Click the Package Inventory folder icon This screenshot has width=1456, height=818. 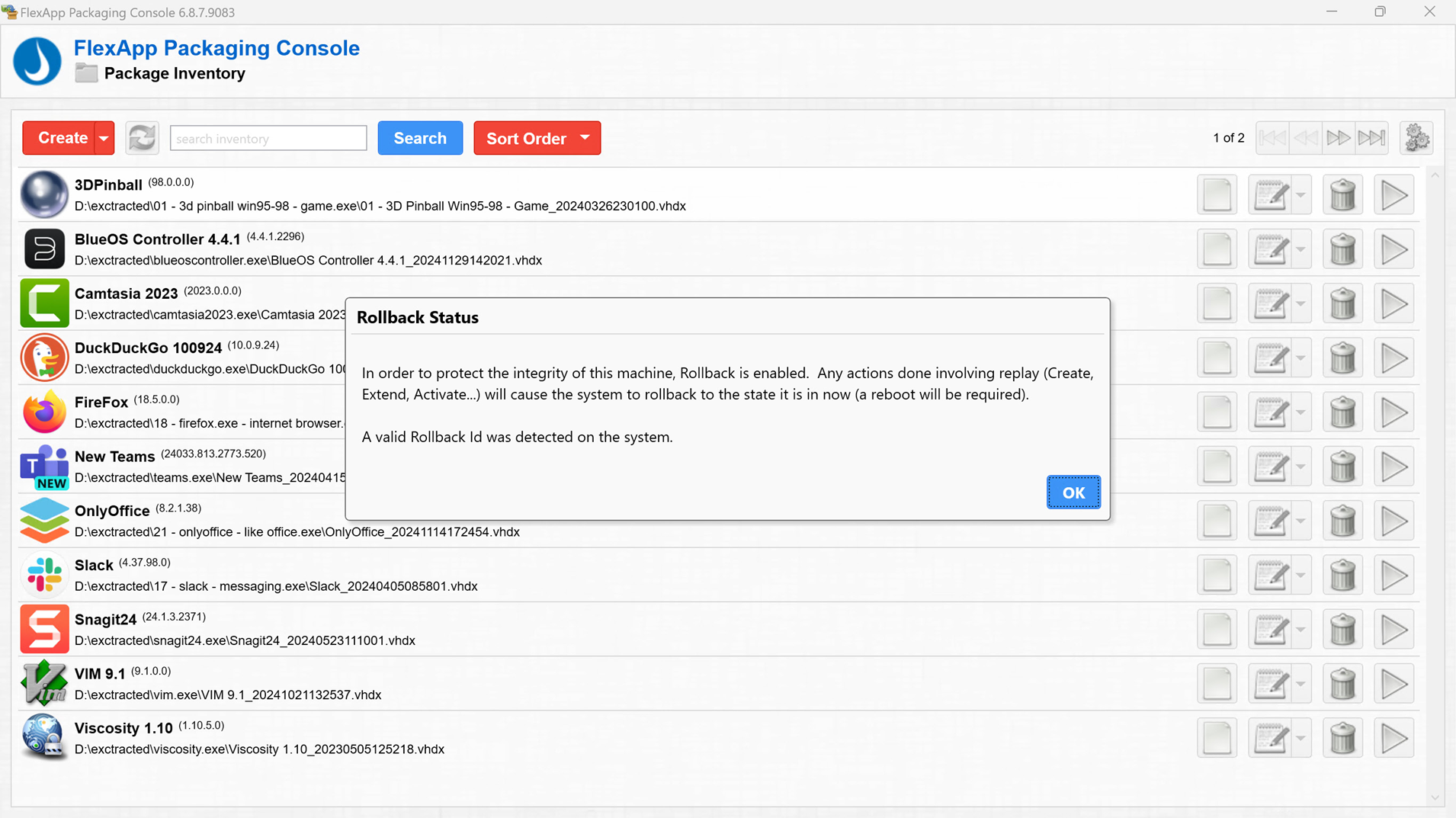86,73
